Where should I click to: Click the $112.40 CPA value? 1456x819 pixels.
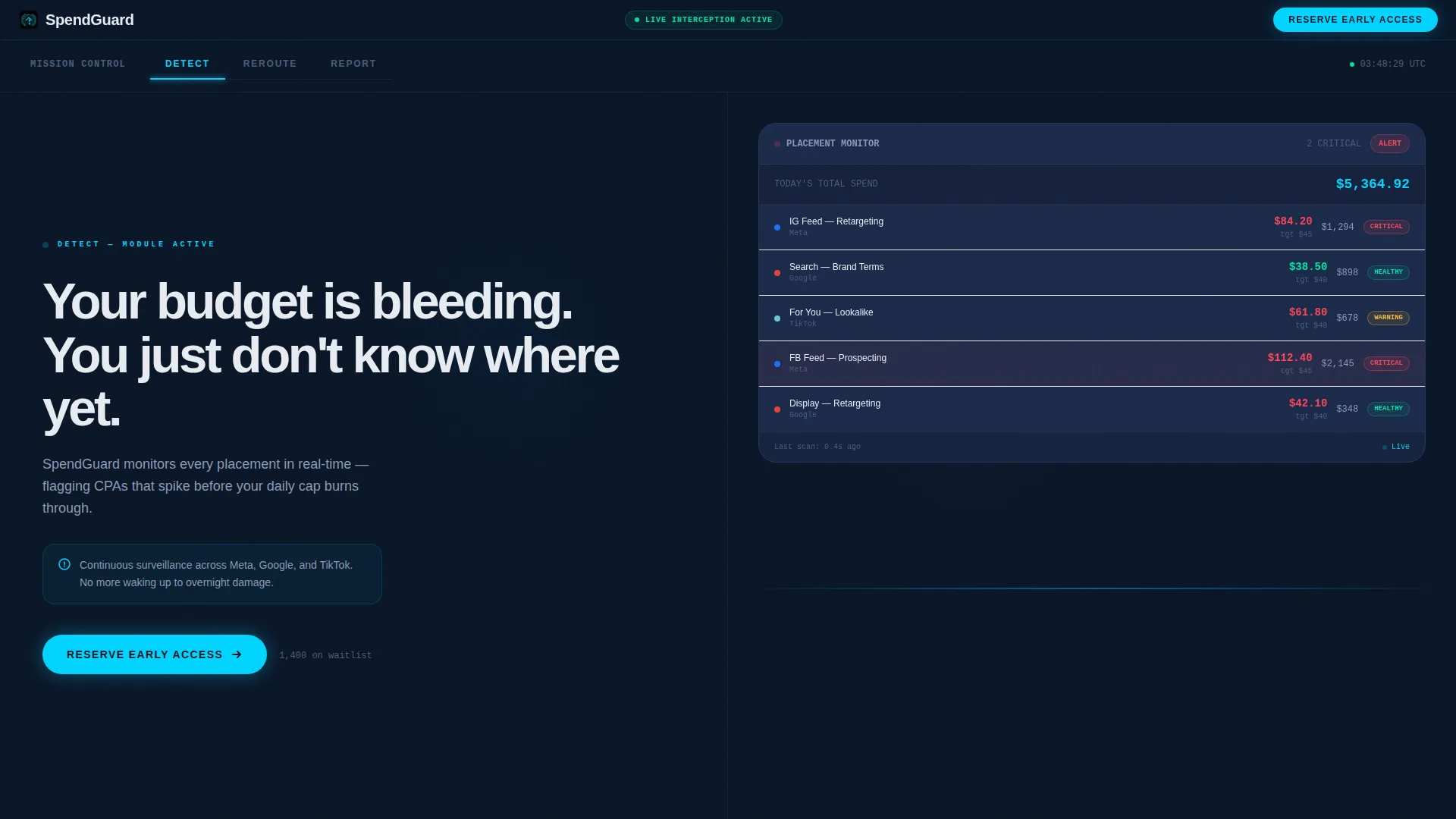point(1290,358)
